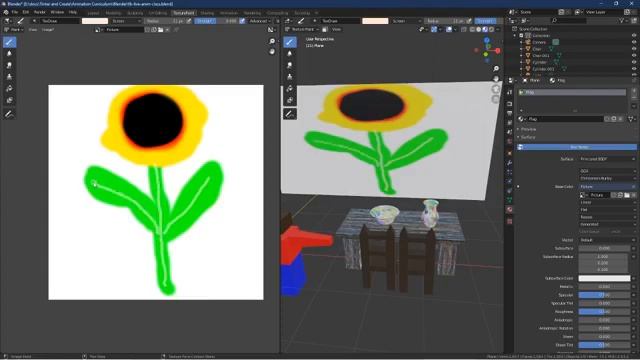640x360 pixels.
Task: Select the Mask tool in image editor toolbar
Action: pyautogui.click(x=9, y=100)
